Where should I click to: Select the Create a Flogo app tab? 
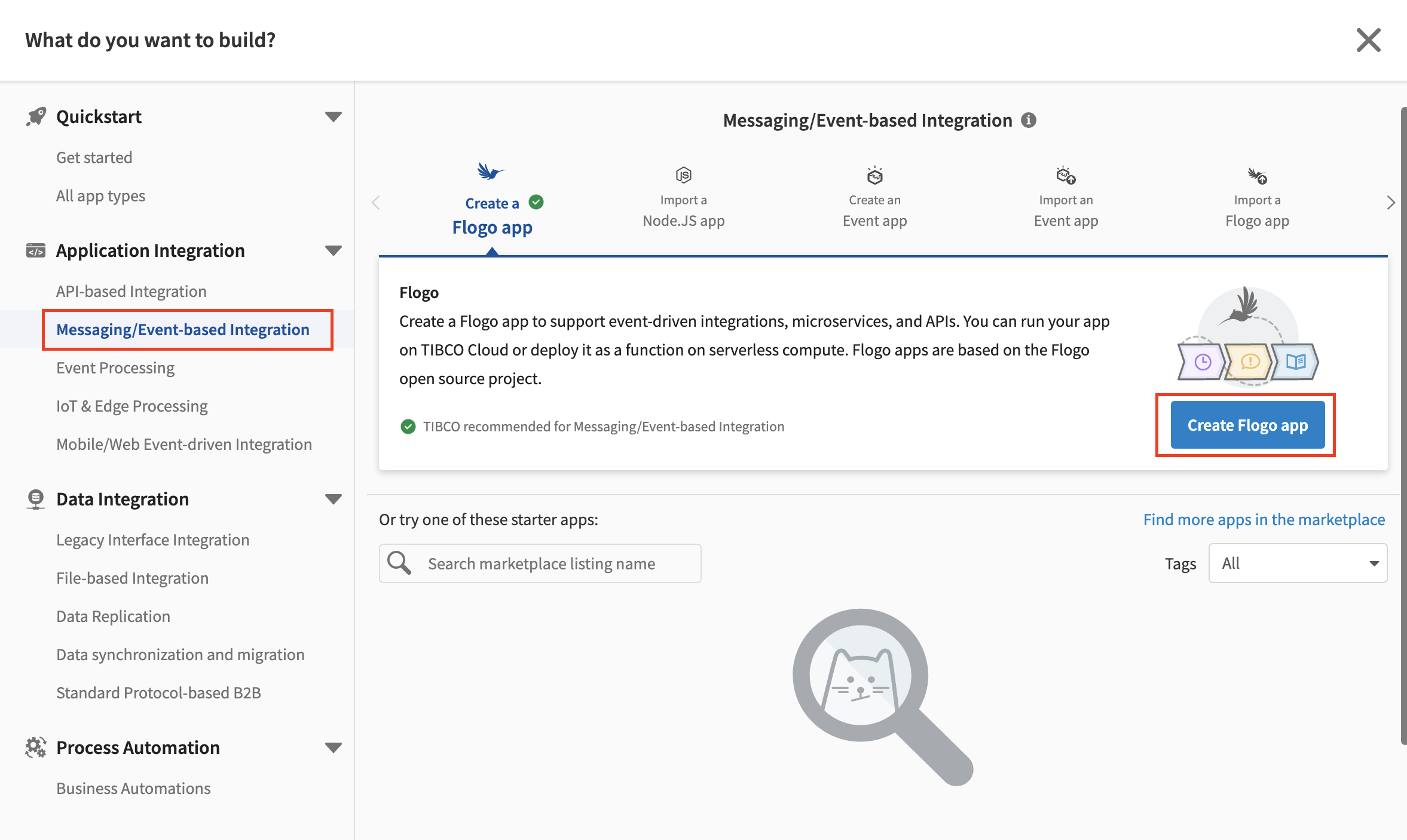coord(492,200)
